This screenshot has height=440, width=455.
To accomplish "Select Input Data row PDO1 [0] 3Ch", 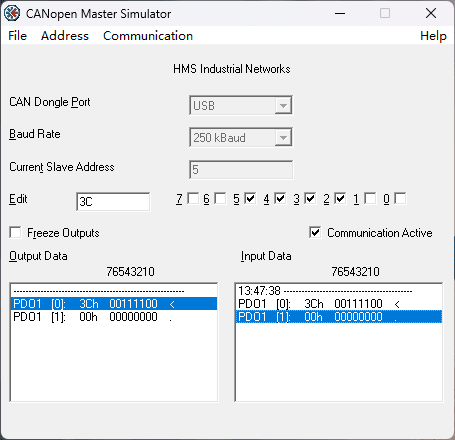I will pyautogui.click(x=339, y=304).
